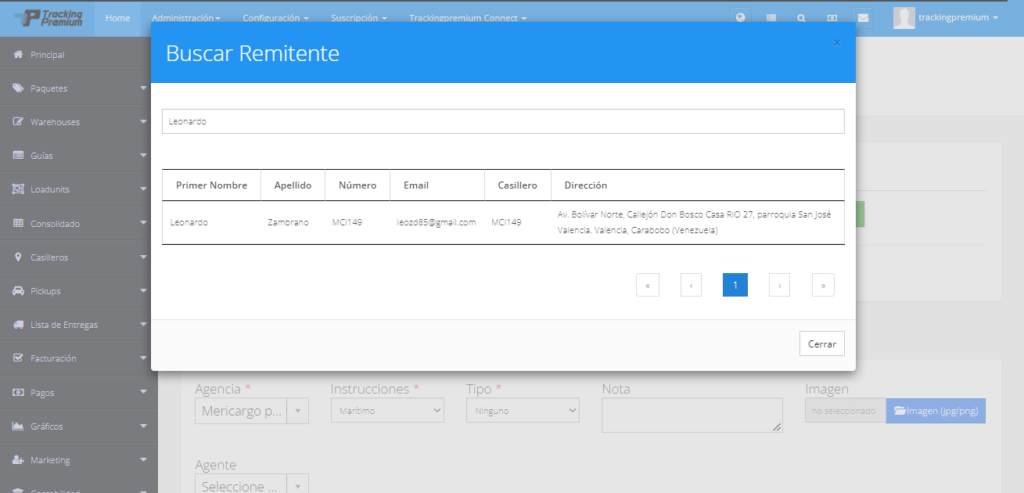Click the search field containing Leonardo
The image size is (1024, 493).
tap(503, 121)
